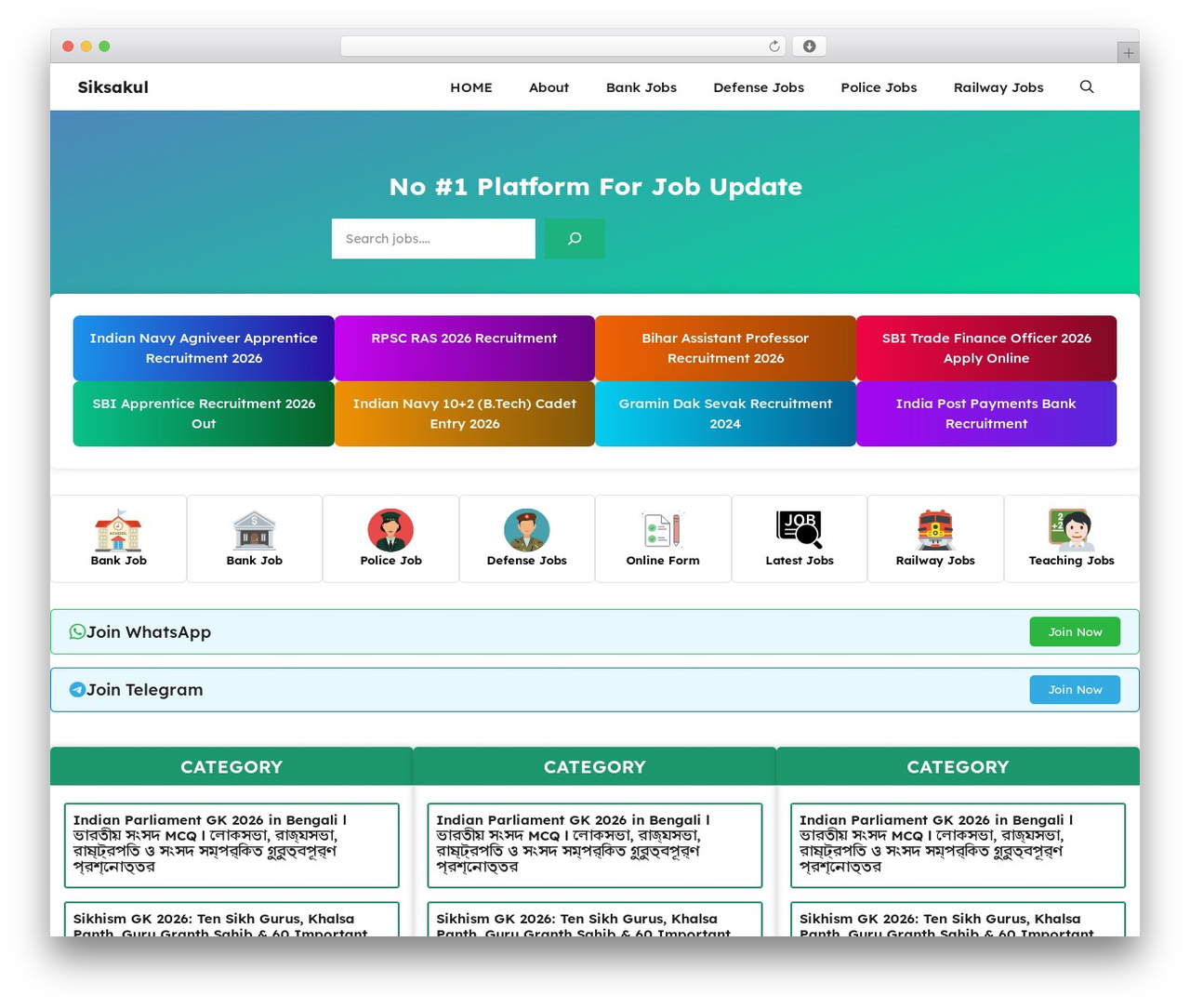Screen dimensions: 1190x1008
Task: Click the hero heading No #1 Platform For Job Update
Action: 595,187
